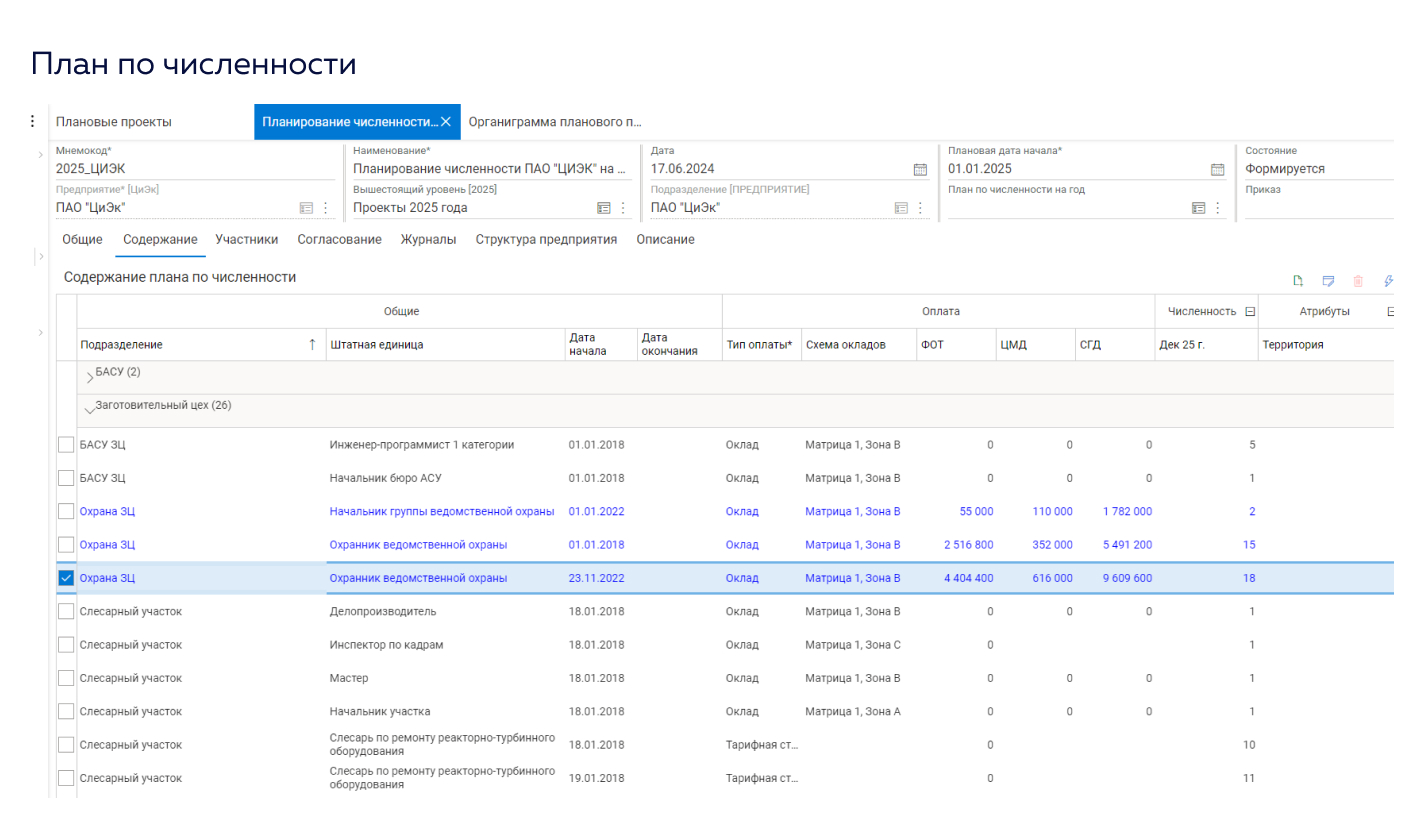Image resolution: width=1424 pixels, height=827 pixels.
Task: Click the edit record icon above the table
Action: click(x=1329, y=281)
